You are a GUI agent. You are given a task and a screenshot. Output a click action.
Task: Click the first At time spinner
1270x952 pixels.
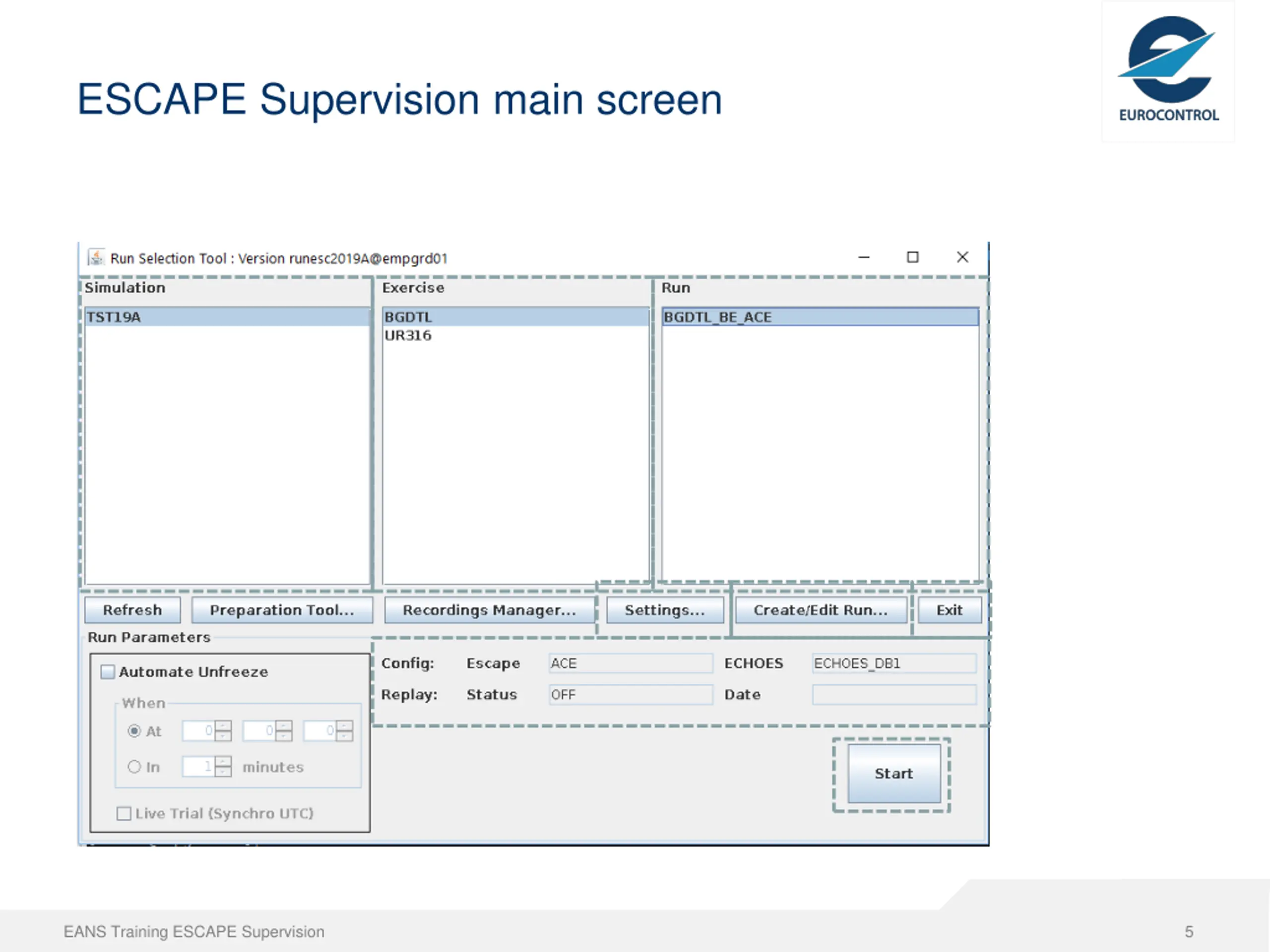pyautogui.click(x=207, y=731)
